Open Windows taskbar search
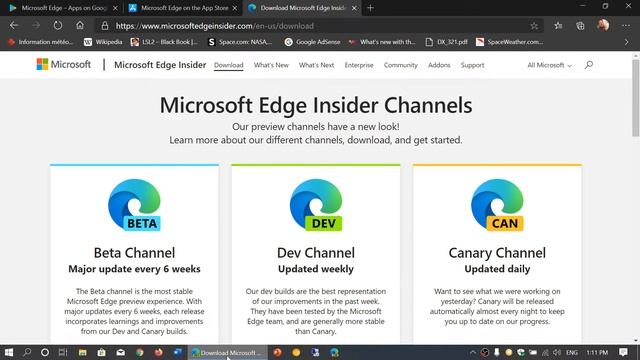The width and height of the screenshot is (640, 360). 27,352
